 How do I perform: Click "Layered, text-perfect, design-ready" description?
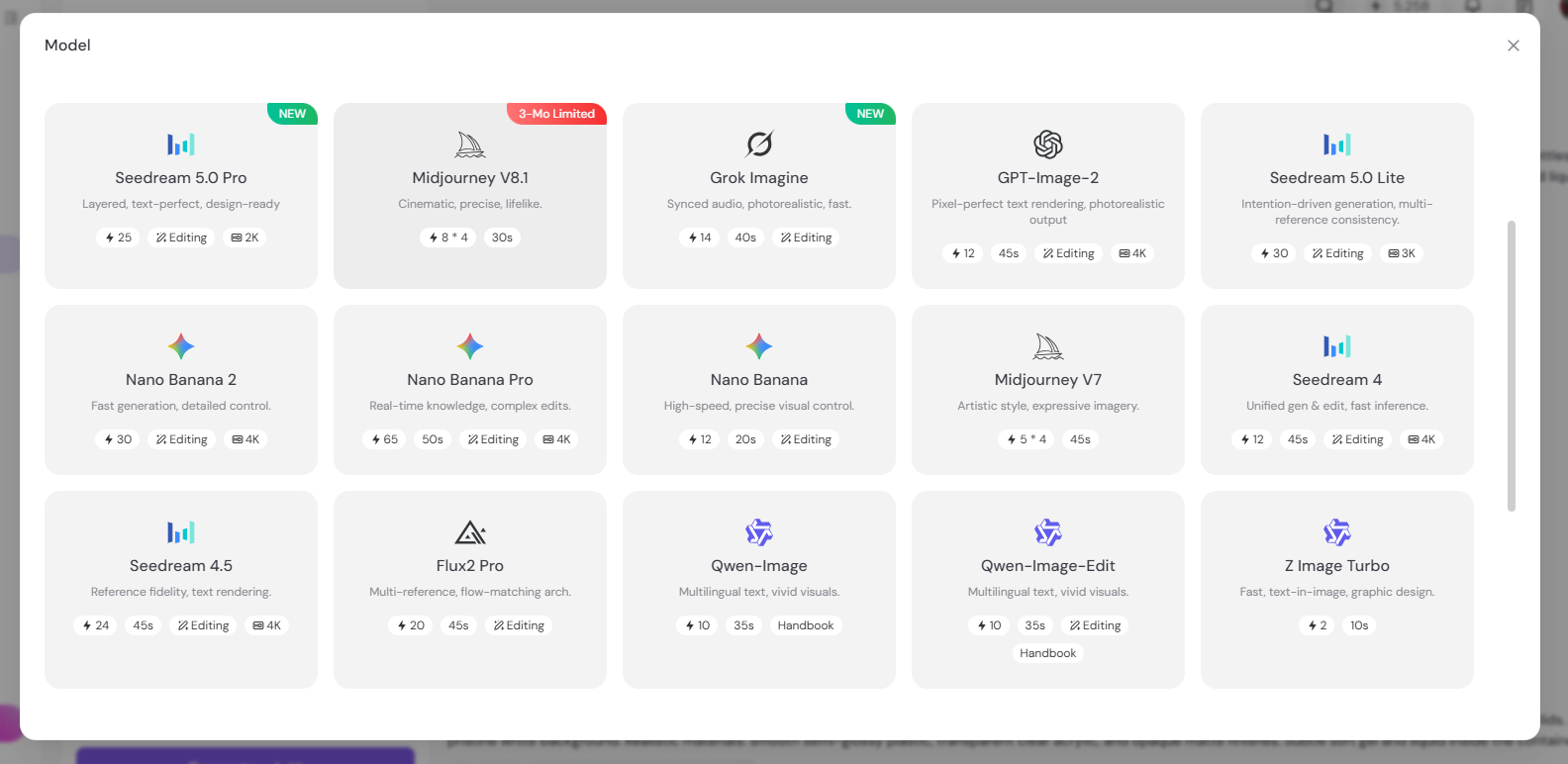(181, 204)
